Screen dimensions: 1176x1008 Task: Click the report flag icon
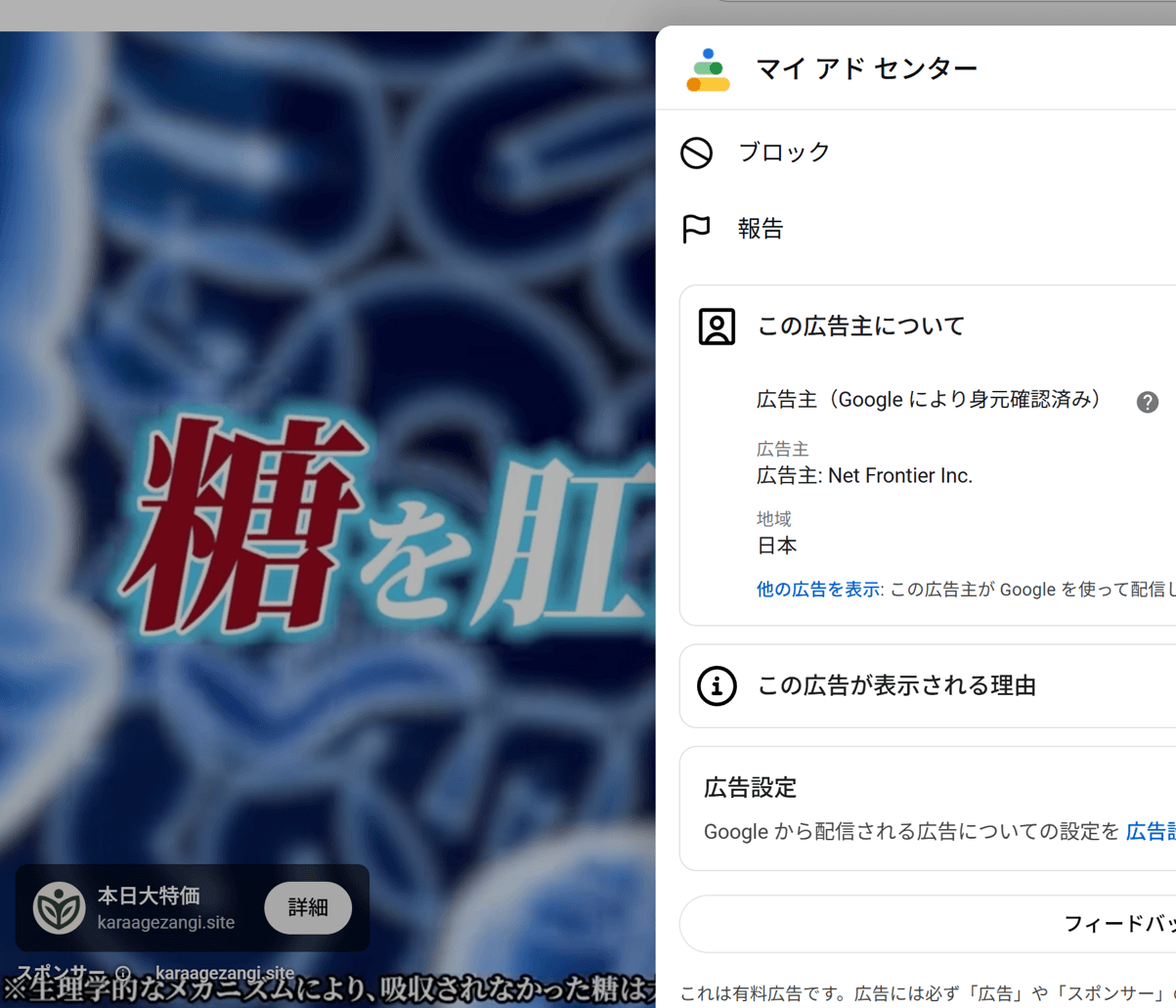(696, 229)
